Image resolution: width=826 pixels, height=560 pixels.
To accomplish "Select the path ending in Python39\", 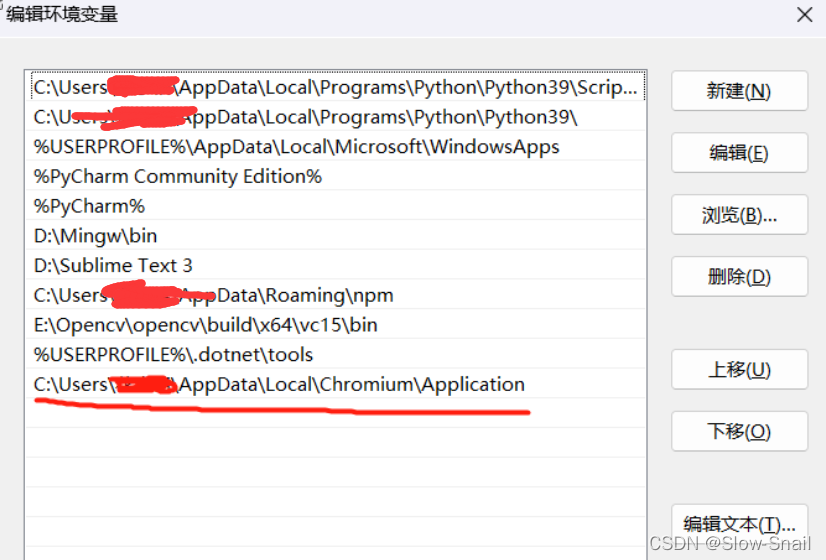I will [x=336, y=116].
